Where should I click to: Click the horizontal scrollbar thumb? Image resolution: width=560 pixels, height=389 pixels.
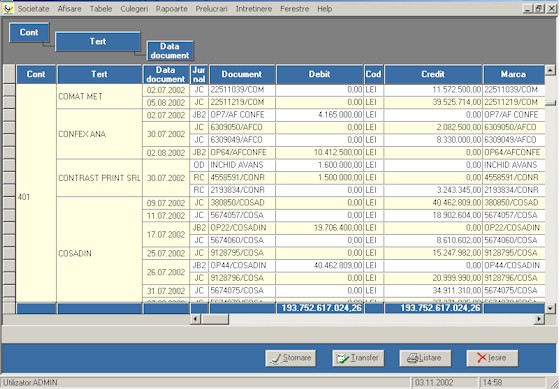(x=215, y=319)
